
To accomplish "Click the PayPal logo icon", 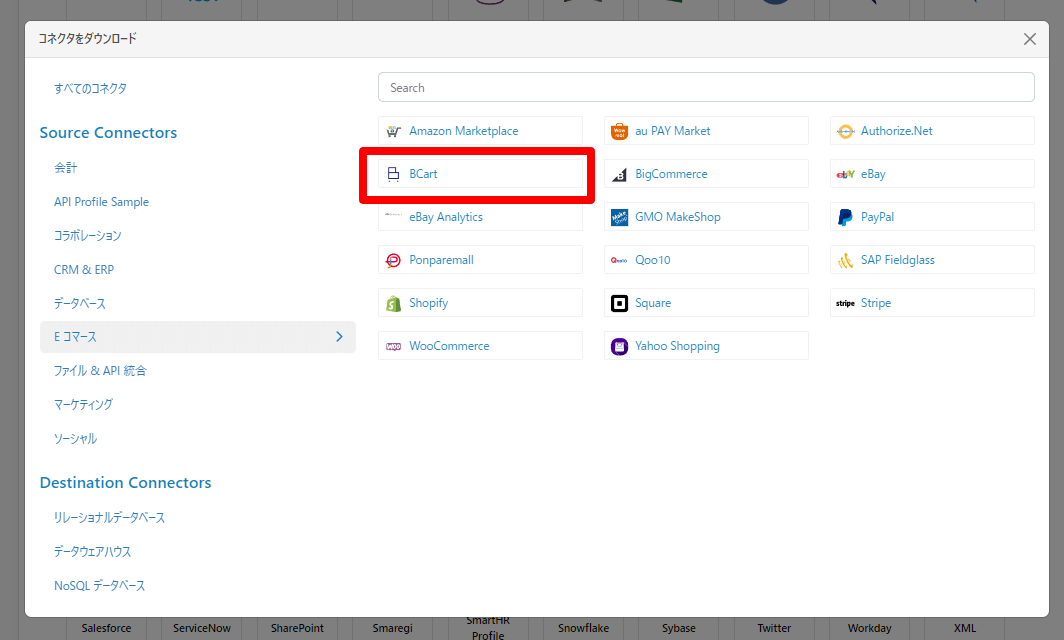I will tap(845, 217).
